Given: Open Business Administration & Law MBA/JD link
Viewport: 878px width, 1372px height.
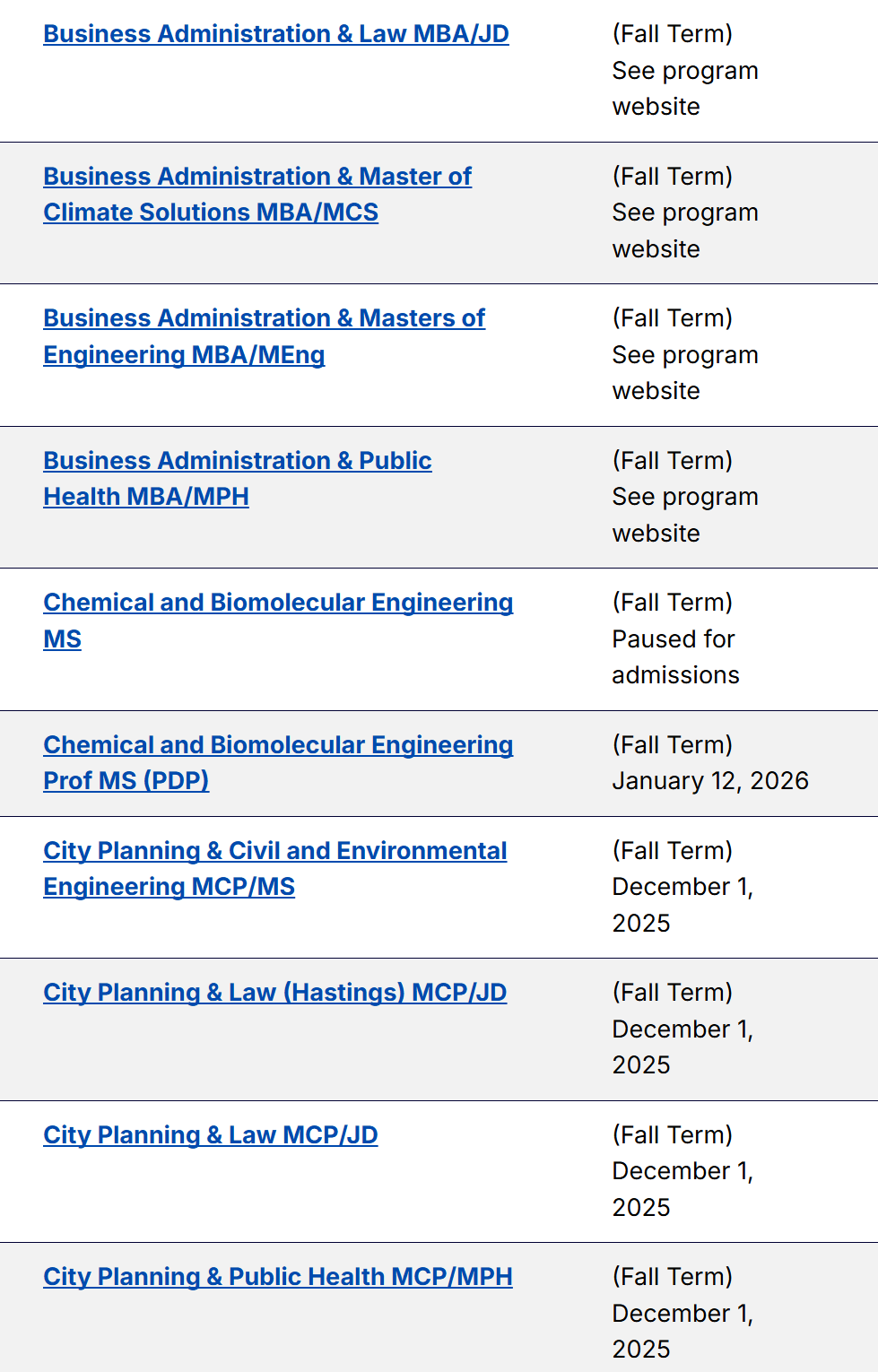Looking at the screenshot, I should pos(275,34).
